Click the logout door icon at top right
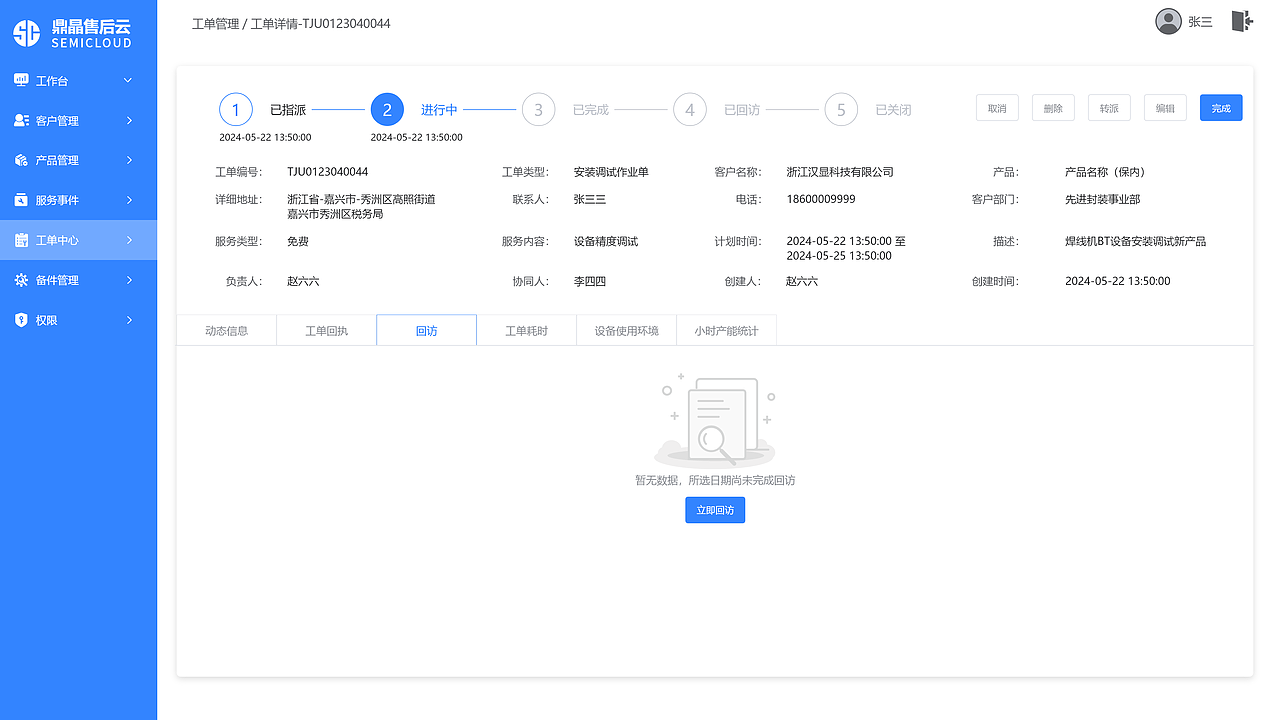Viewport: 1280px width, 720px height. 1240,20
